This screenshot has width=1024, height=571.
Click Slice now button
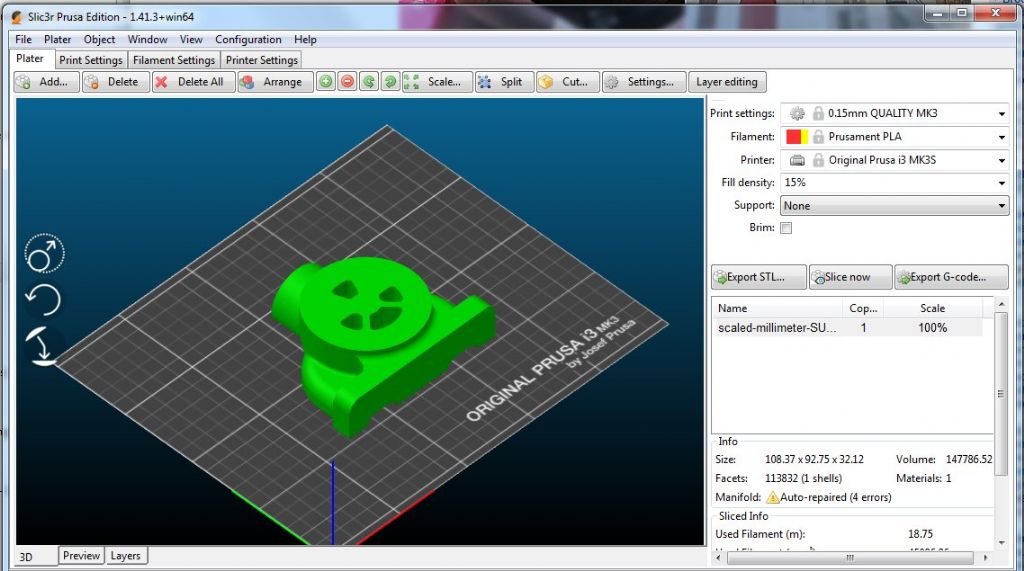click(850, 277)
